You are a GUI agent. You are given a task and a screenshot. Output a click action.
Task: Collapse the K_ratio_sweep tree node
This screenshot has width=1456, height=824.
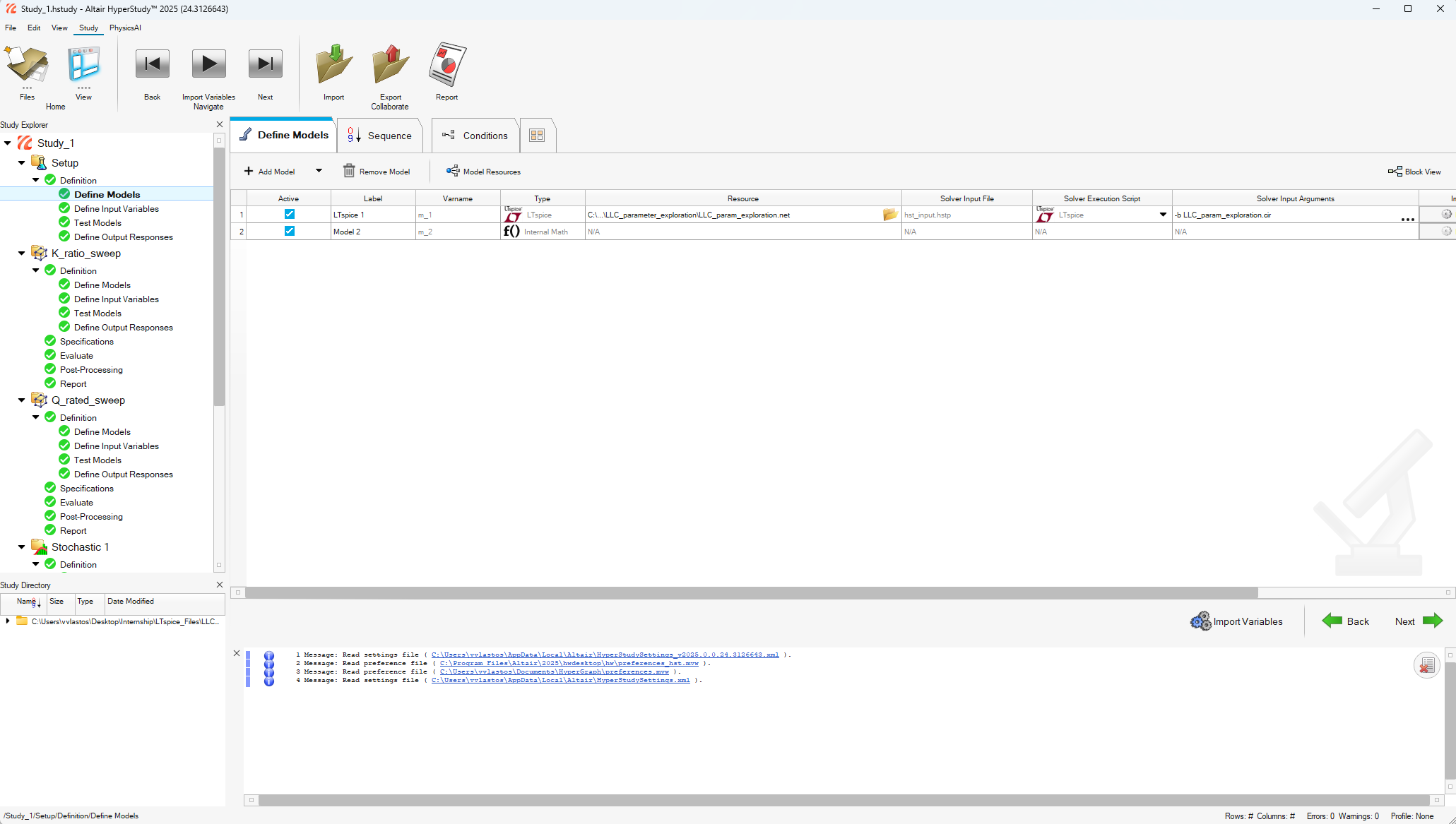[22, 253]
